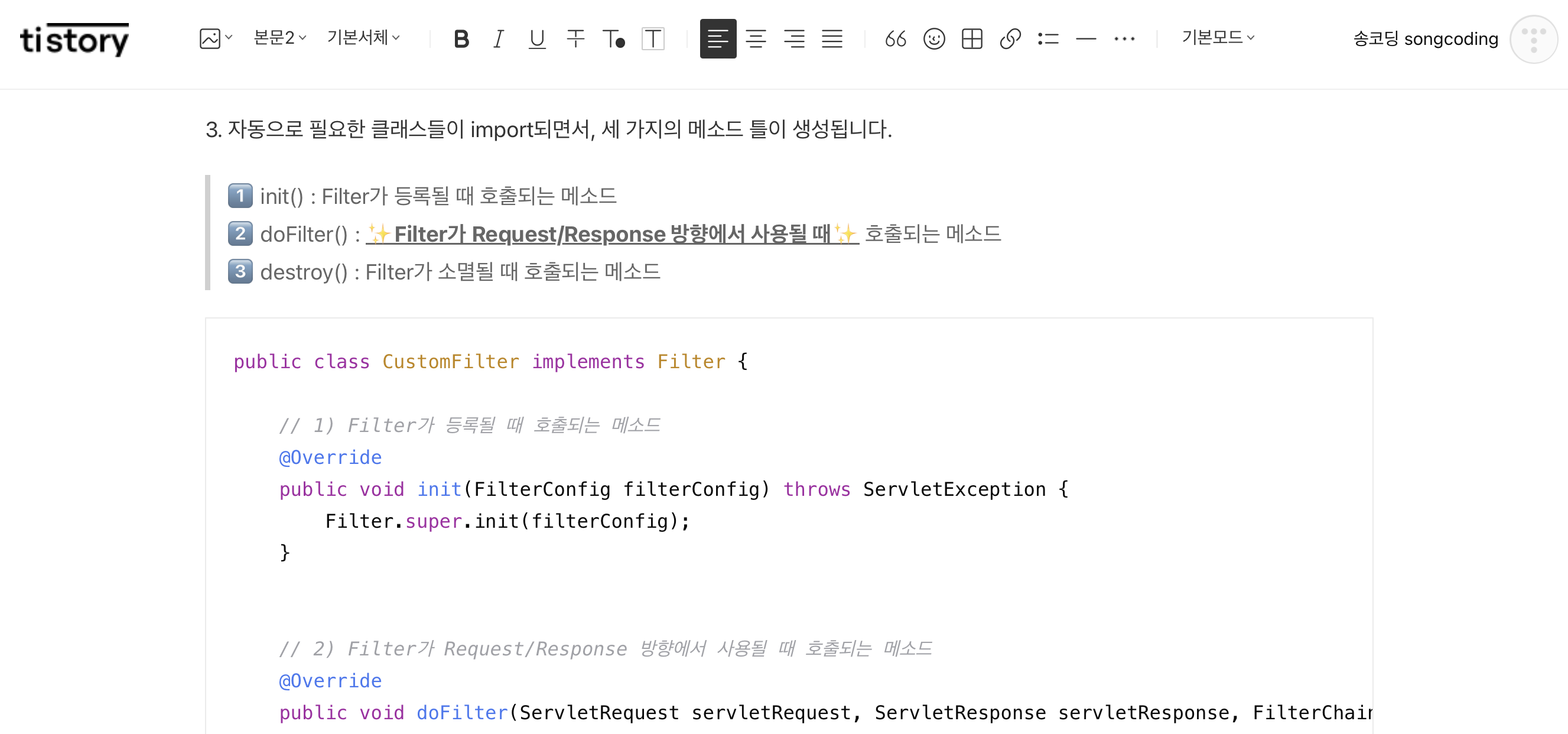
Task: Insert a table
Action: [x=972, y=39]
